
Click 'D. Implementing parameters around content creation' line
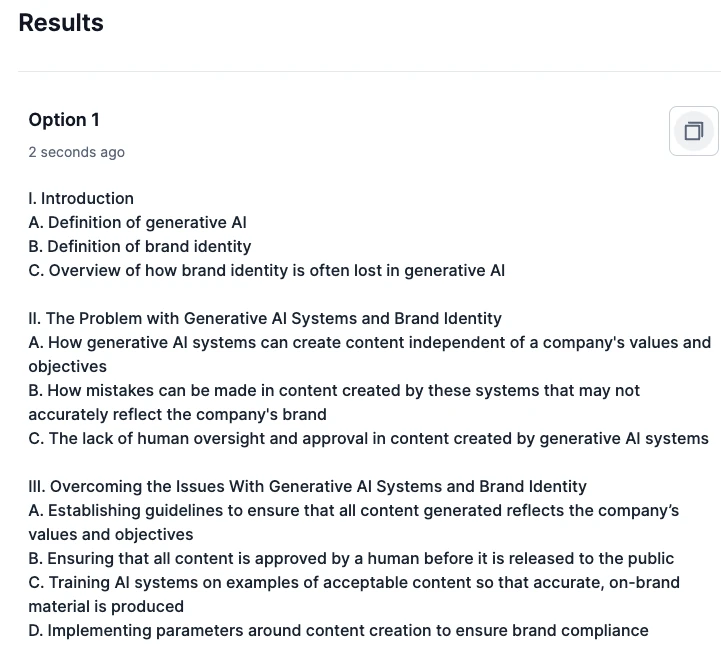click(x=338, y=630)
